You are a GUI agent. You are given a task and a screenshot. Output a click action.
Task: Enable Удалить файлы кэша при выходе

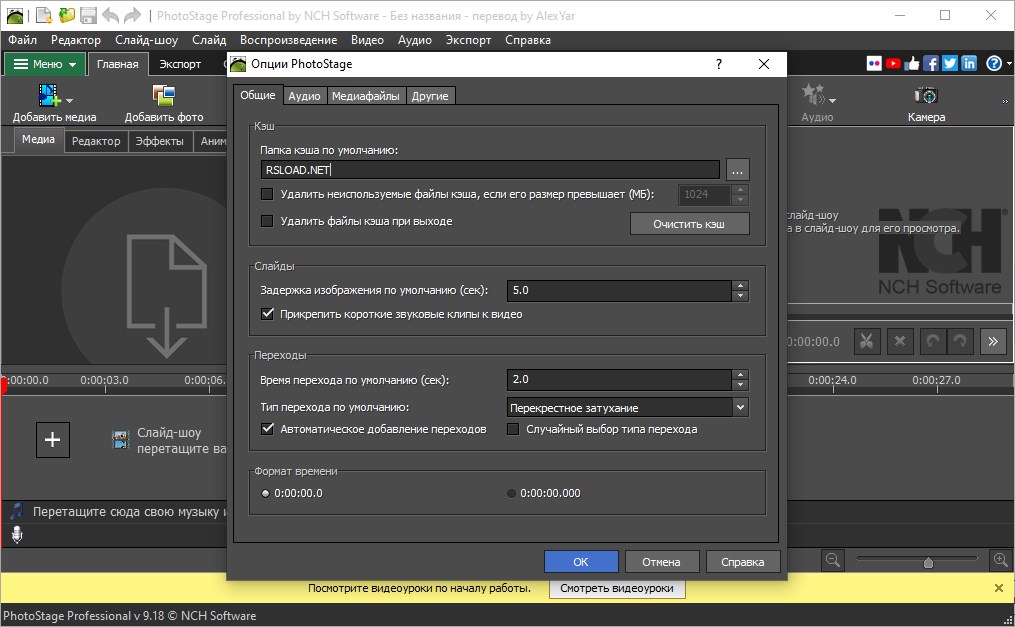(267, 221)
